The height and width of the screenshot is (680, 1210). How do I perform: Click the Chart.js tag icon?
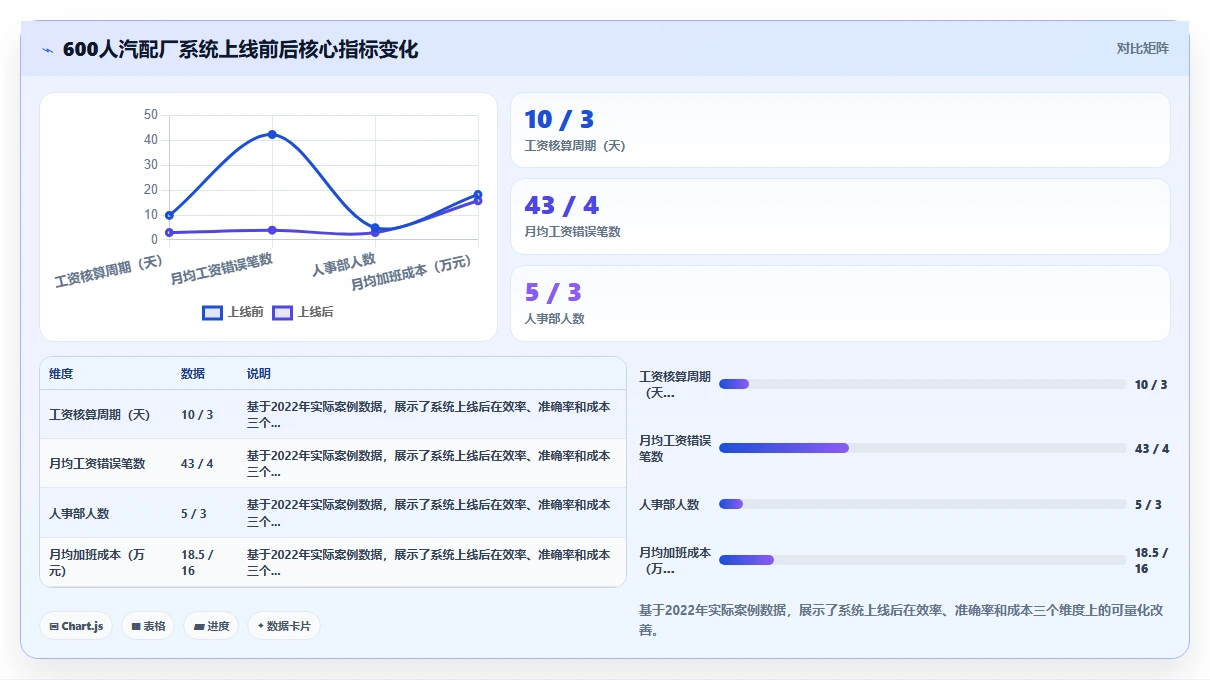(54, 627)
